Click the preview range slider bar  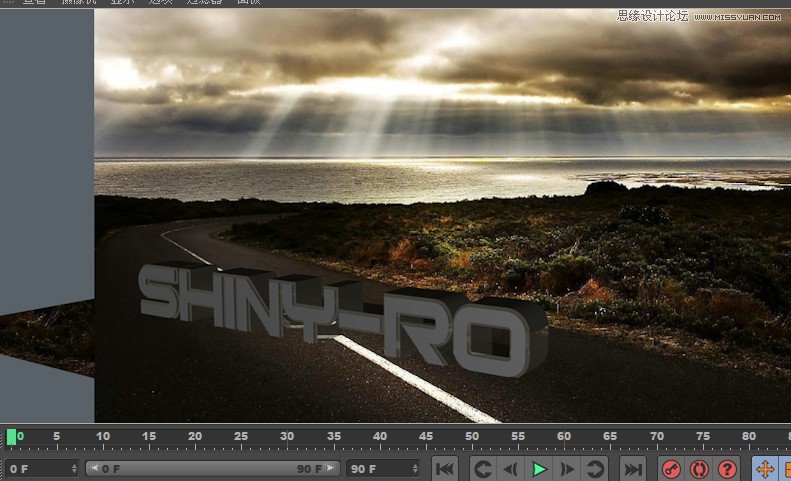coord(212,469)
